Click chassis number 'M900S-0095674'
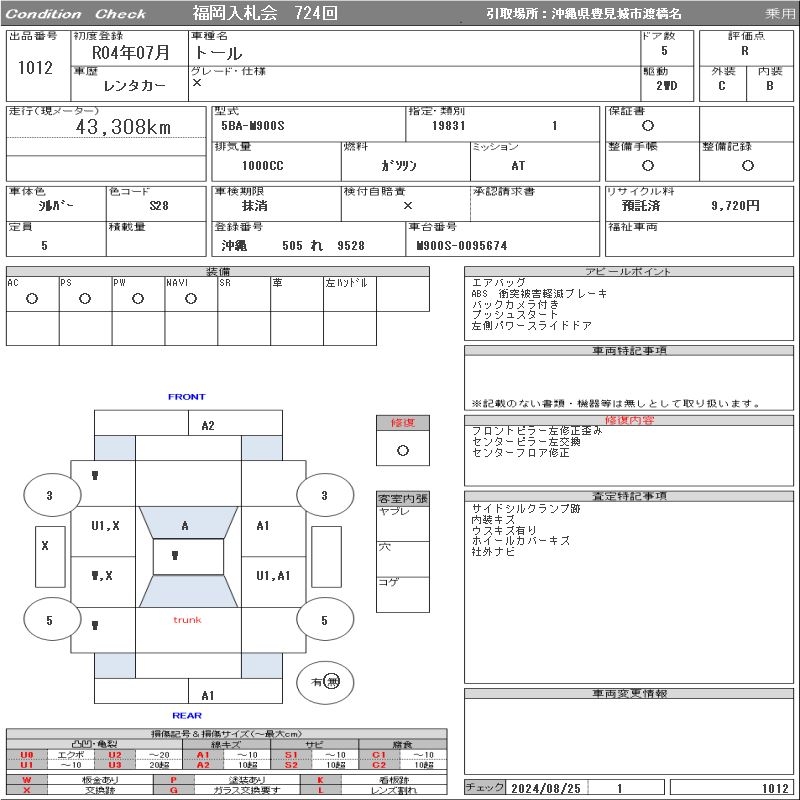This screenshot has height=800, width=800. click(462, 246)
